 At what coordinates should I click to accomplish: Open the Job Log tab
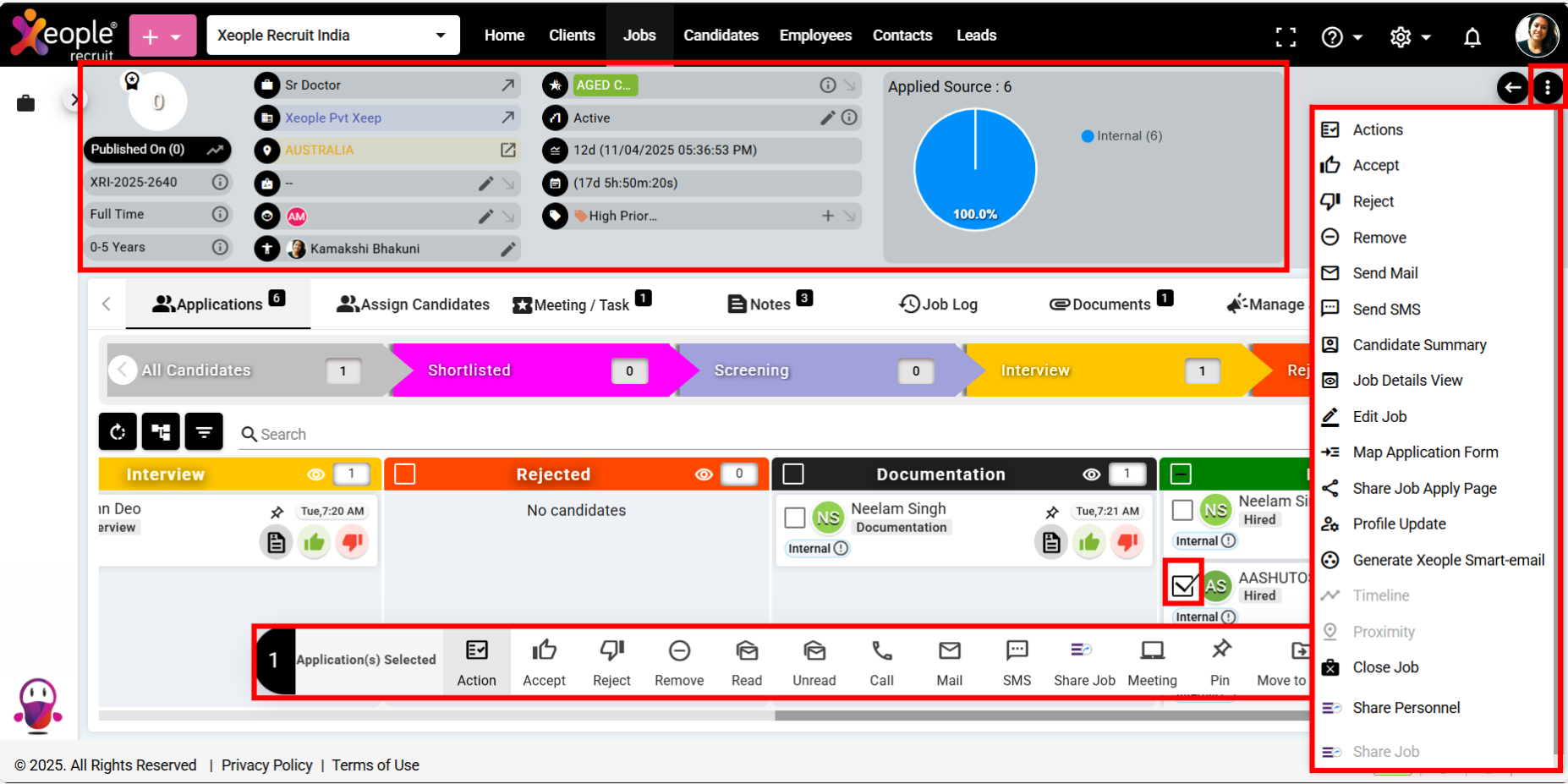point(938,304)
